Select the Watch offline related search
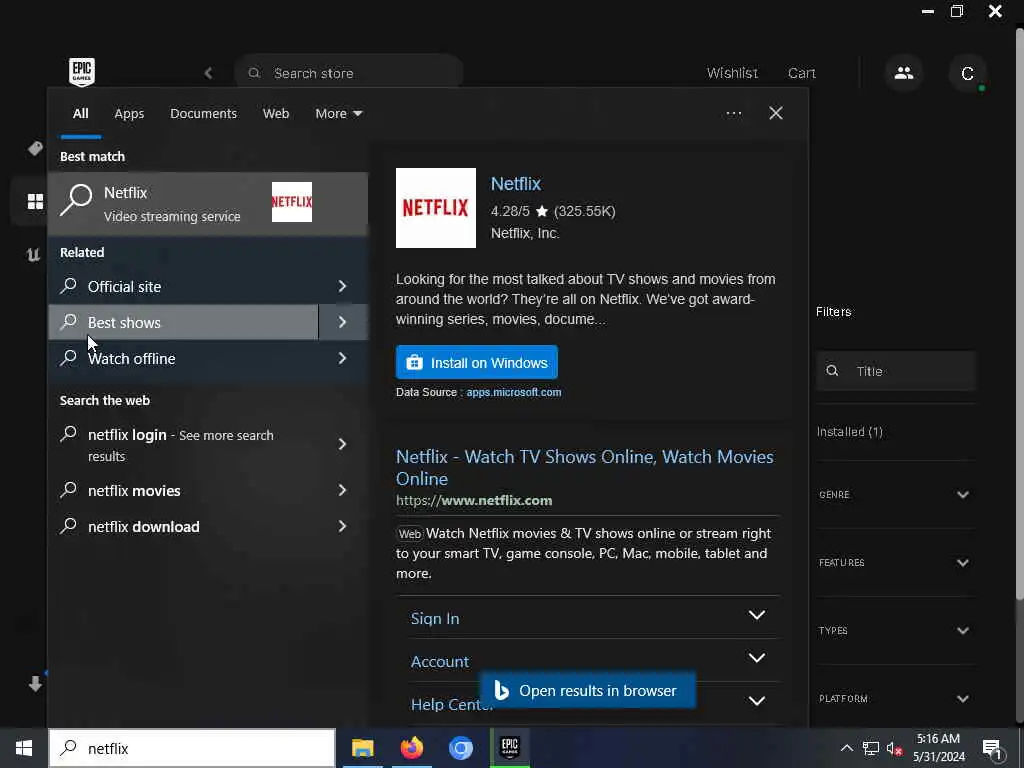 point(184,358)
